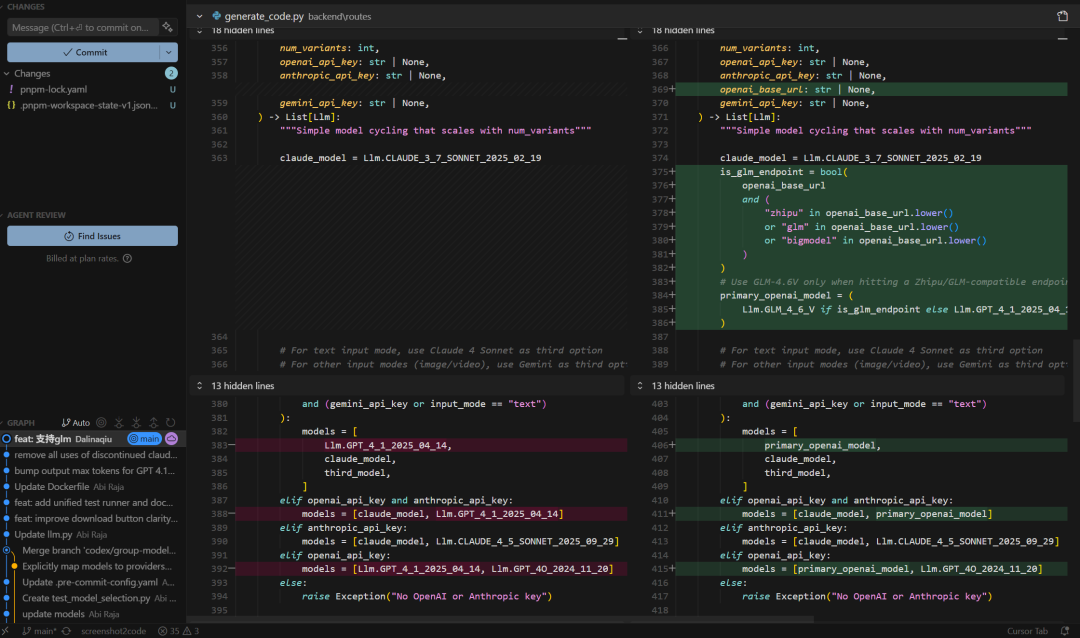Click Find Issues button
This screenshot has width=1080, height=638.
click(x=92, y=236)
